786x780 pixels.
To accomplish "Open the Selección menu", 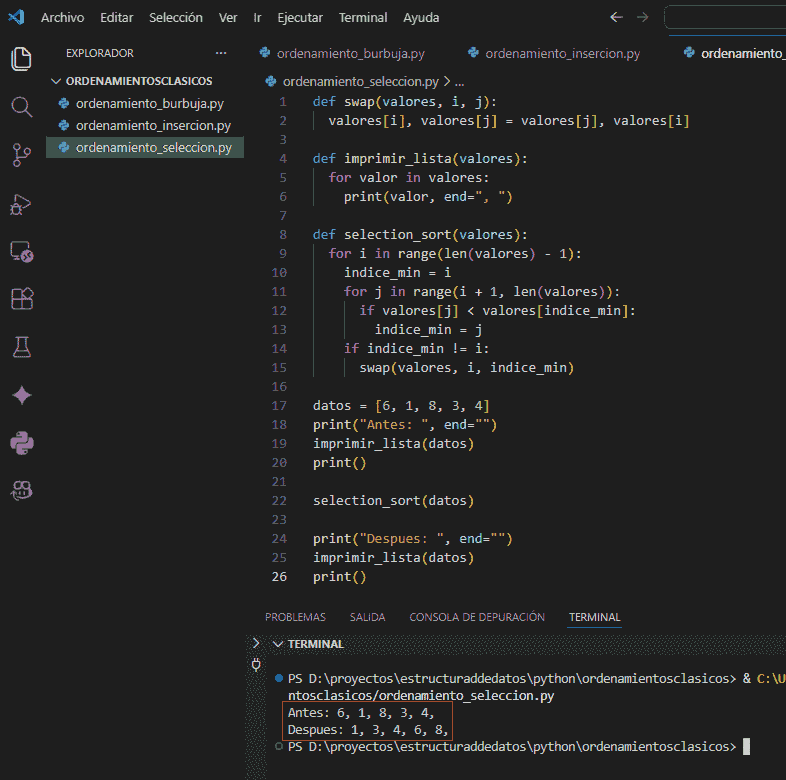I will point(176,18).
